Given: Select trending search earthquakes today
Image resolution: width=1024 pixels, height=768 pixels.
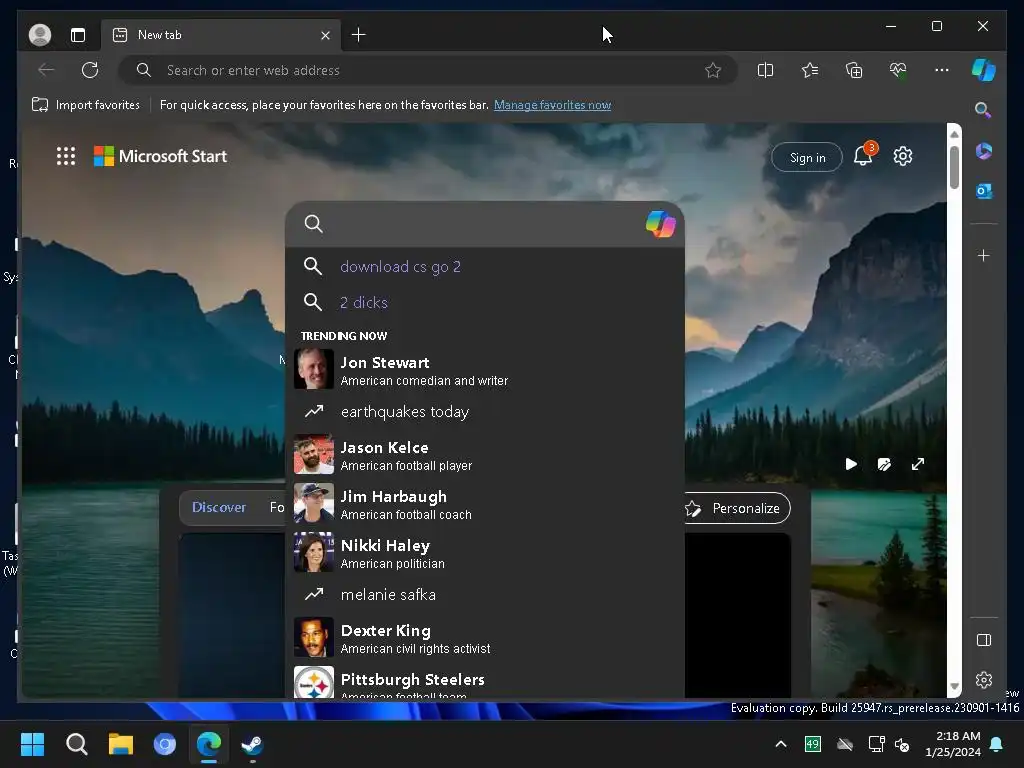Looking at the screenshot, I should click(x=485, y=412).
